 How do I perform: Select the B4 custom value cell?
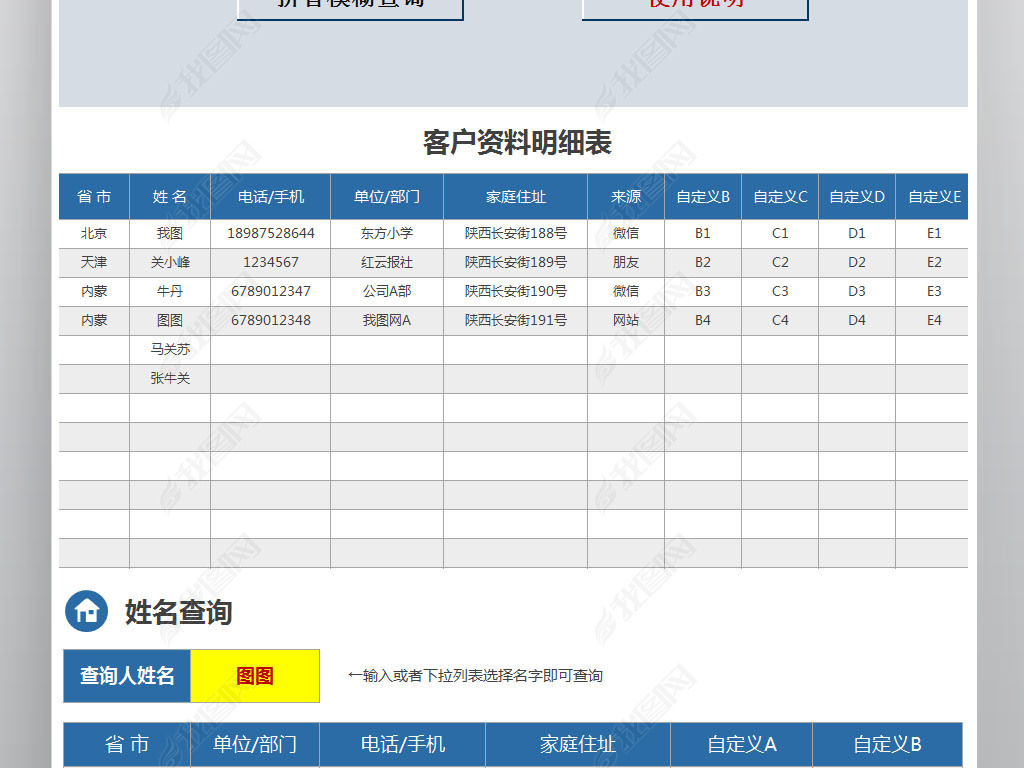pos(703,320)
